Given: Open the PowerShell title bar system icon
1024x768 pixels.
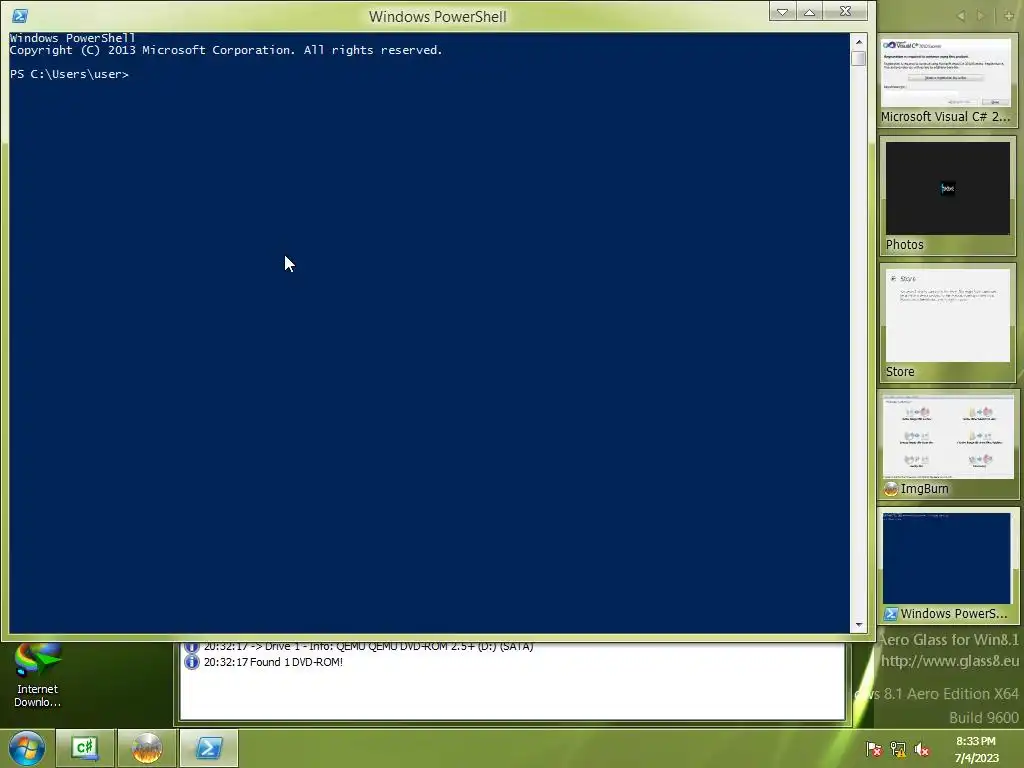Looking at the screenshot, I should [20, 16].
